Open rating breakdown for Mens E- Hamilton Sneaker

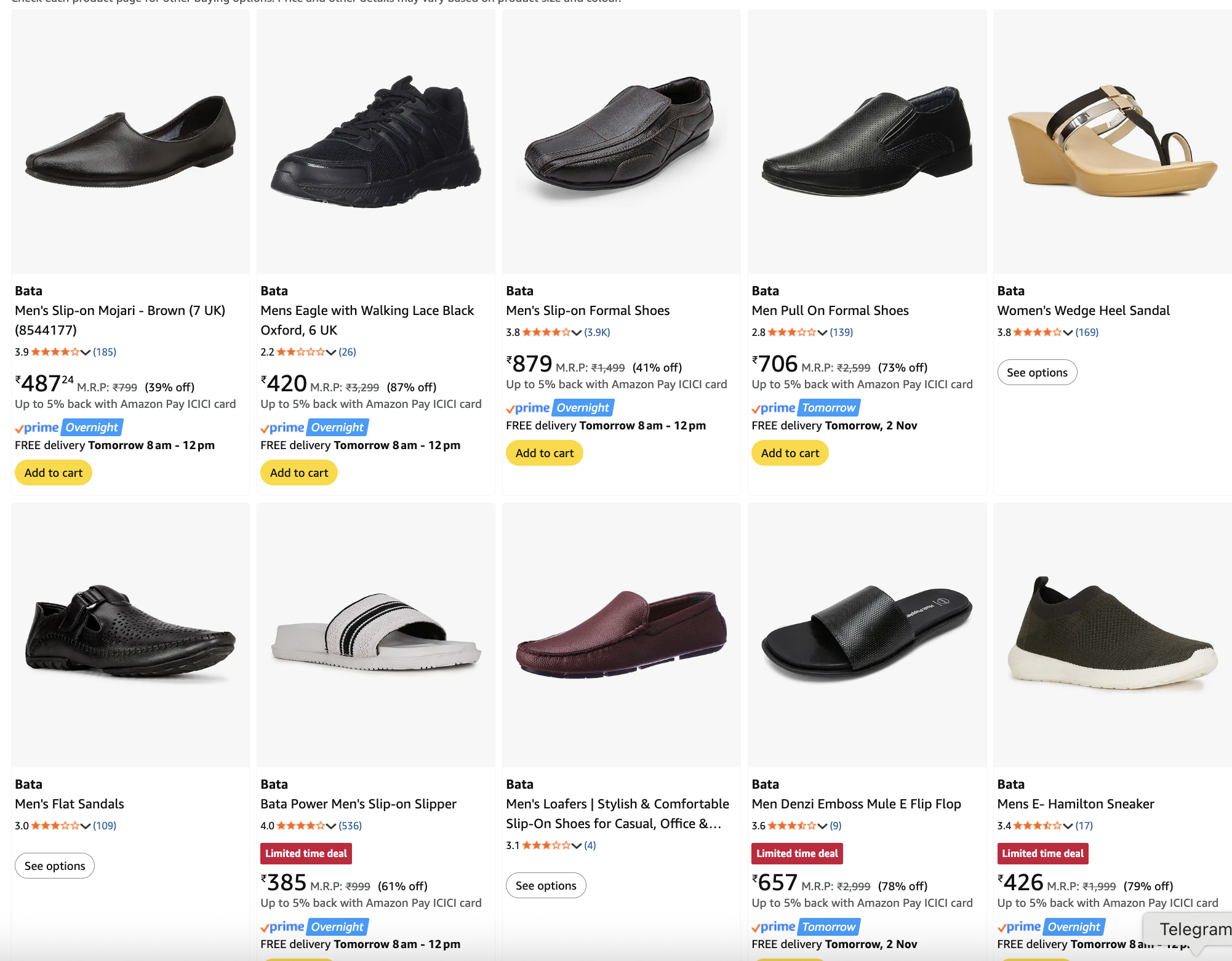pyautogui.click(x=1068, y=826)
